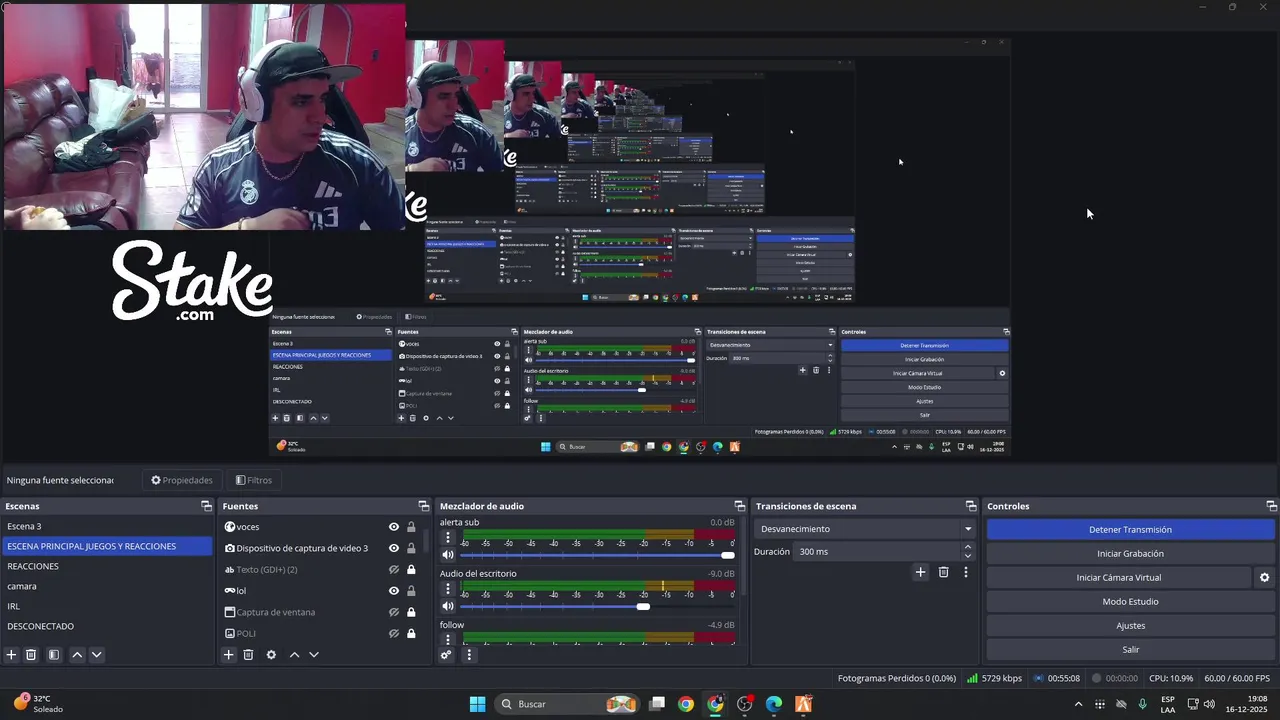
Task: Lock the voces source
Action: [411, 527]
